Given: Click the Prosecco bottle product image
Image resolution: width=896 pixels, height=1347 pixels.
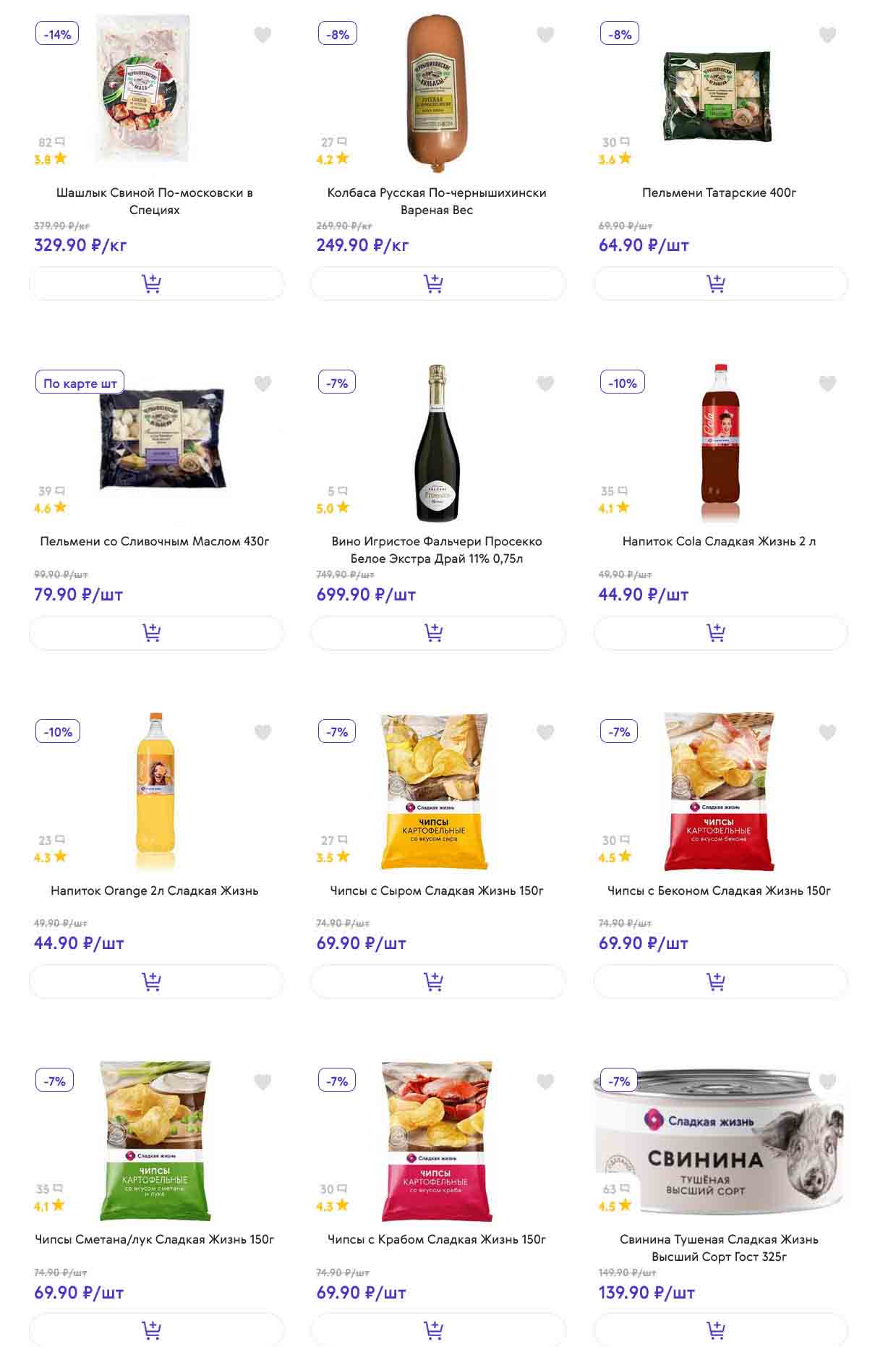Looking at the screenshot, I should [x=437, y=443].
